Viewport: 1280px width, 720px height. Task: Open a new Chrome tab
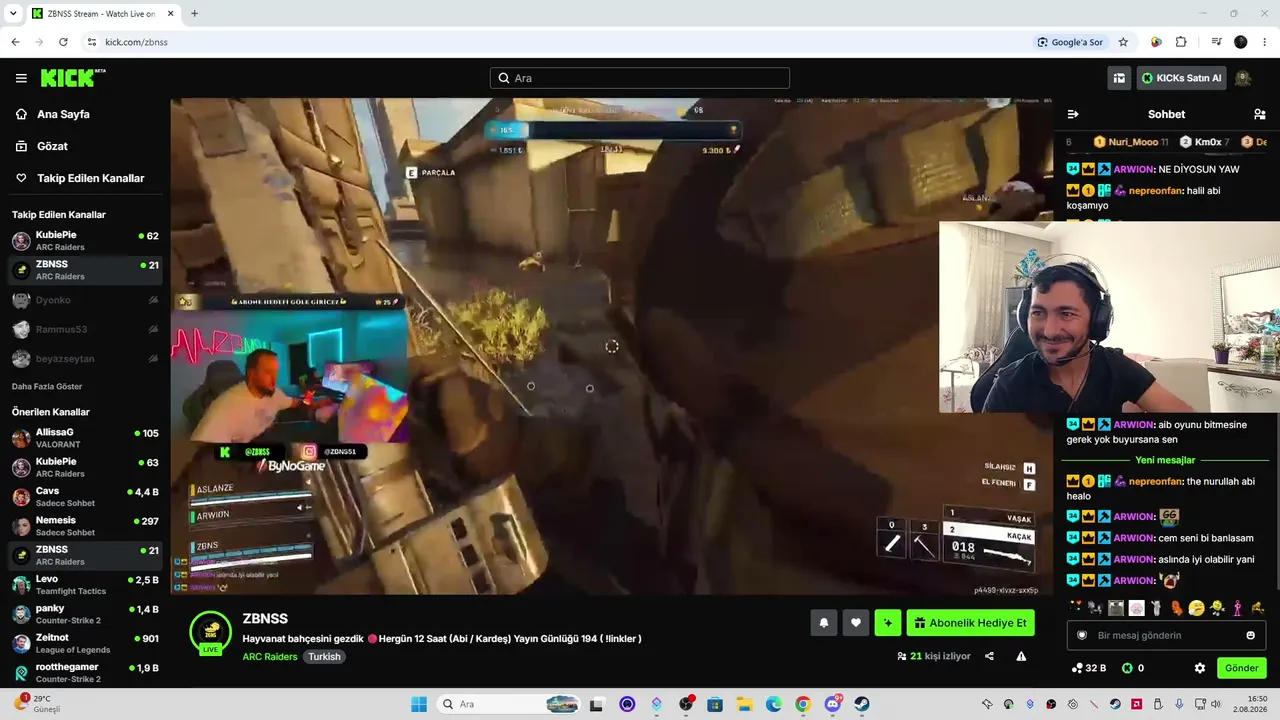[x=194, y=14]
